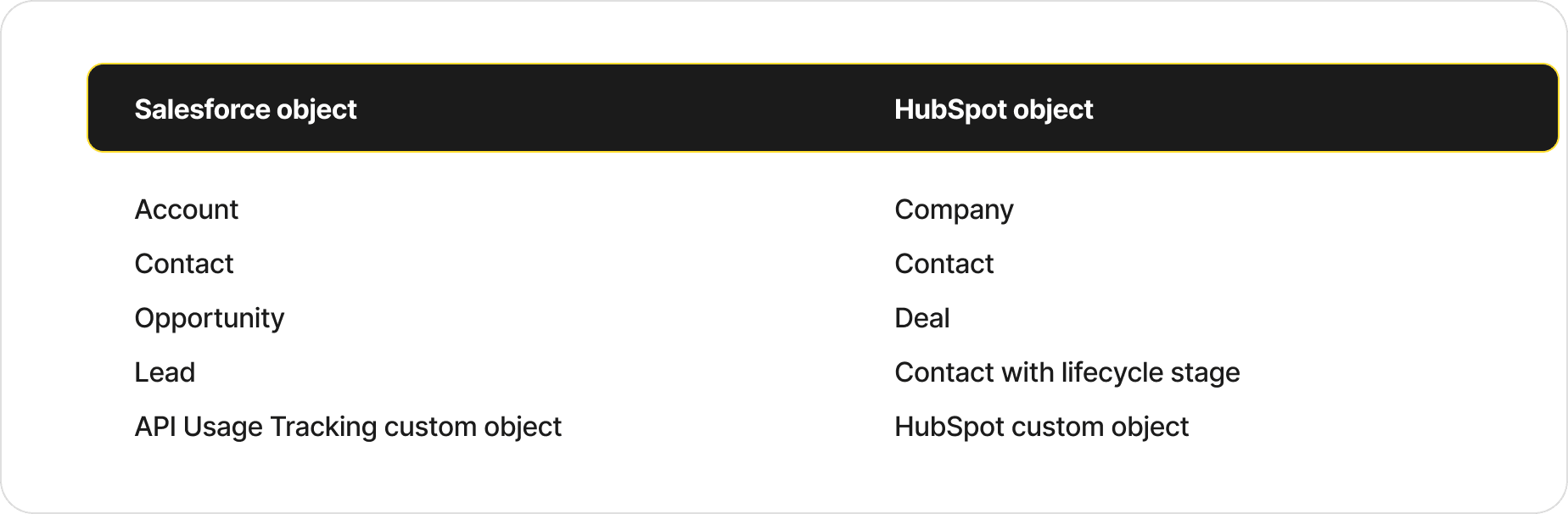1568x514 pixels.
Task: Click the word 'Usage' in Salesforce column
Action: [223, 427]
